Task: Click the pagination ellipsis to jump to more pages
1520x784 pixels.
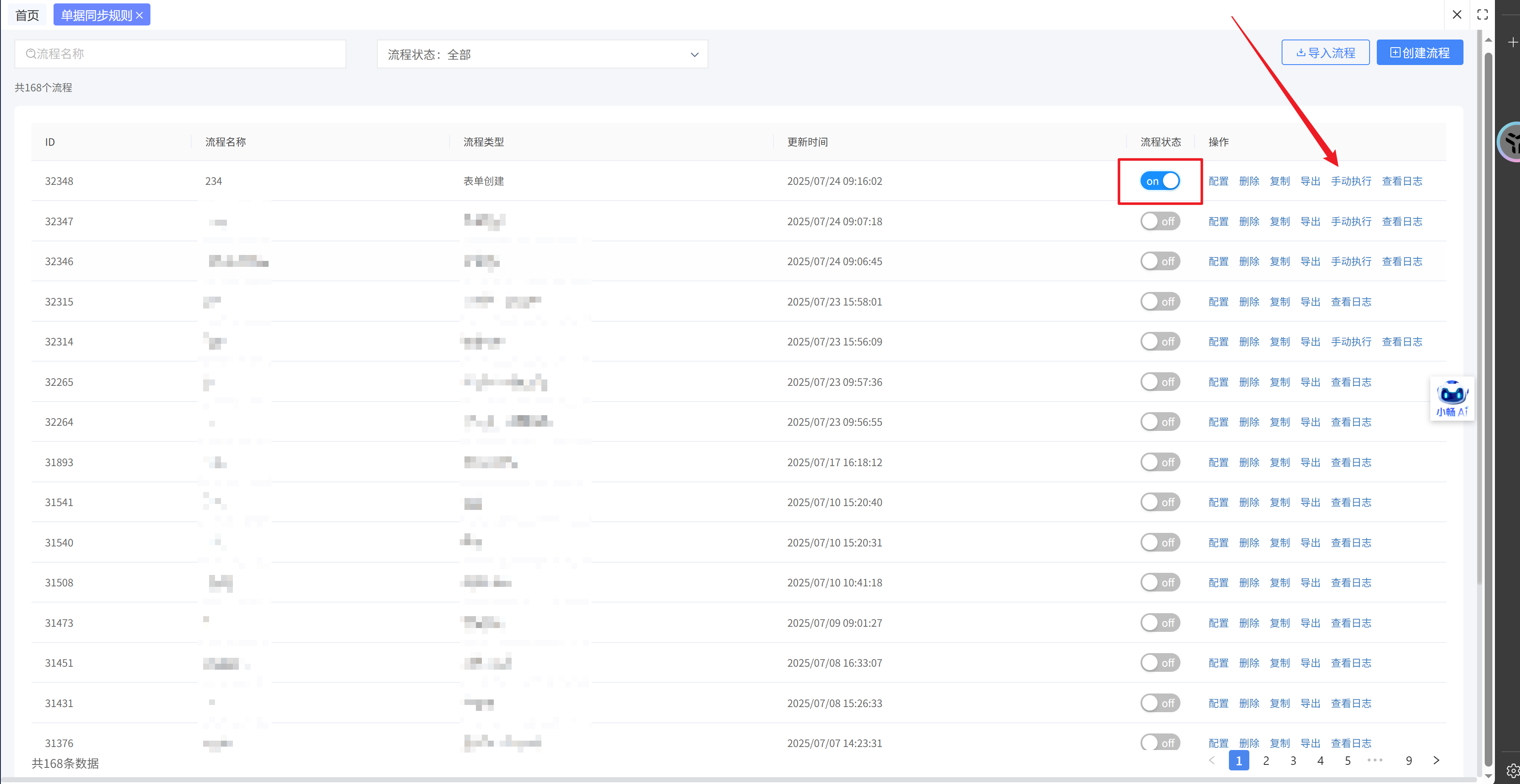Action: [1375, 760]
